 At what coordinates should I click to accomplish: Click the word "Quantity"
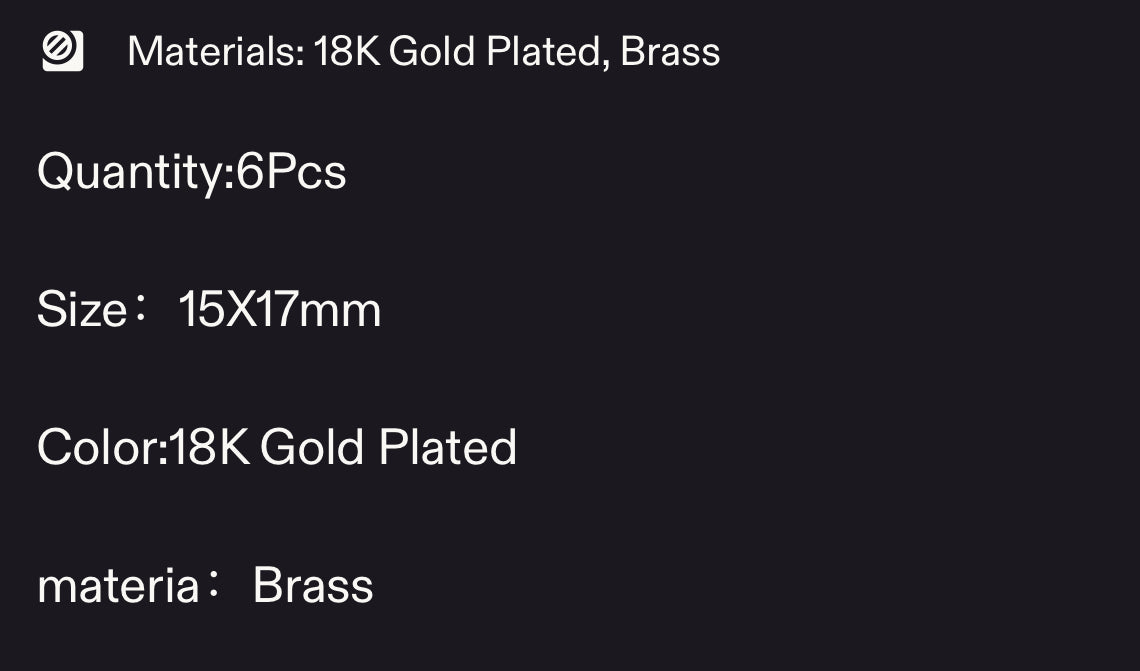click(128, 173)
